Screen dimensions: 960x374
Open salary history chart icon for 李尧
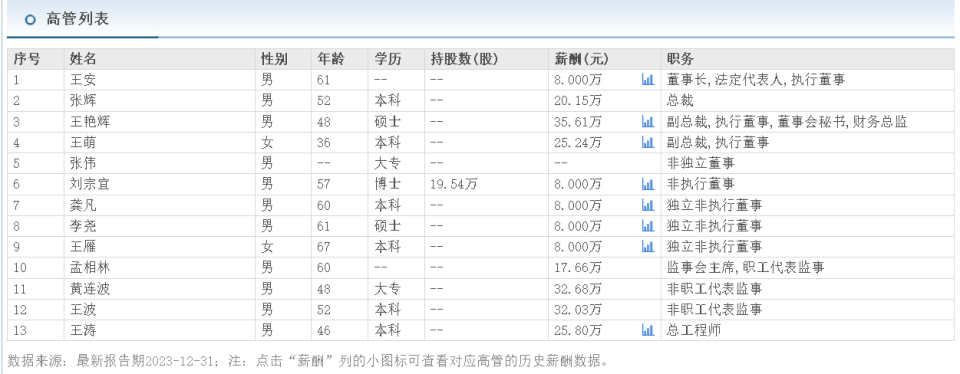[647, 225]
